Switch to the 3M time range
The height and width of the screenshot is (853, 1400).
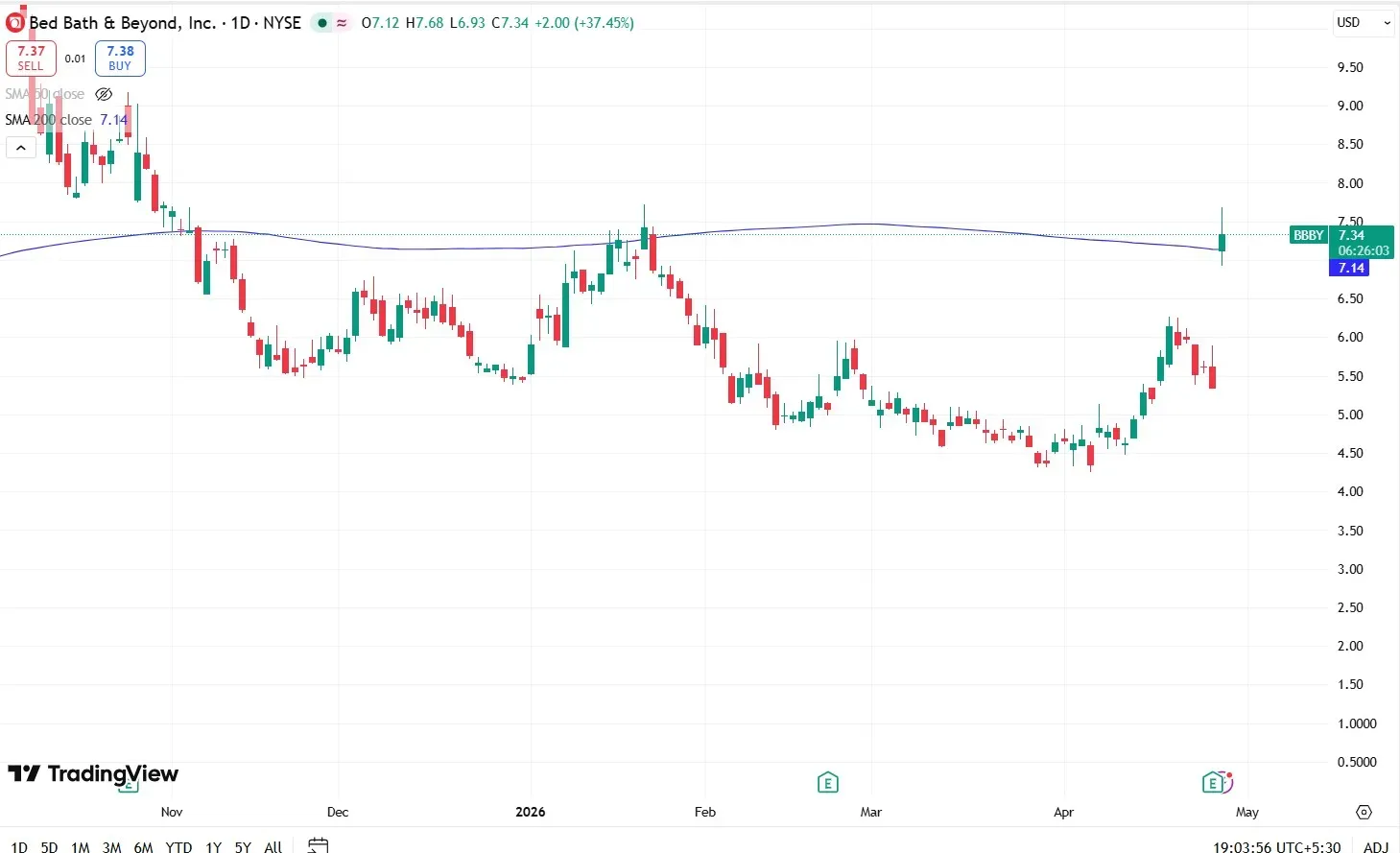pos(111,847)
